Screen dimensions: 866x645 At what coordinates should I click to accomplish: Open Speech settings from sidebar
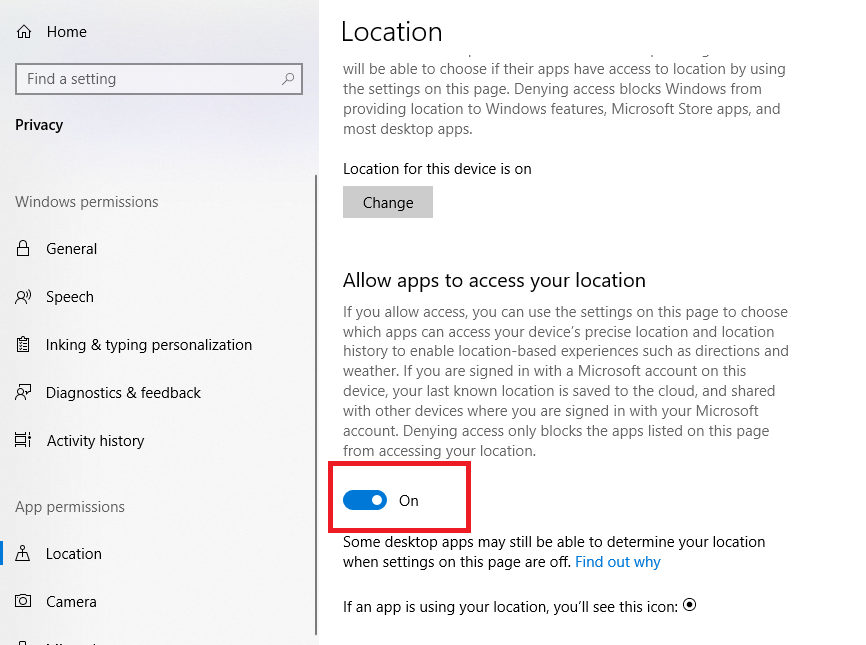(70, 297)
